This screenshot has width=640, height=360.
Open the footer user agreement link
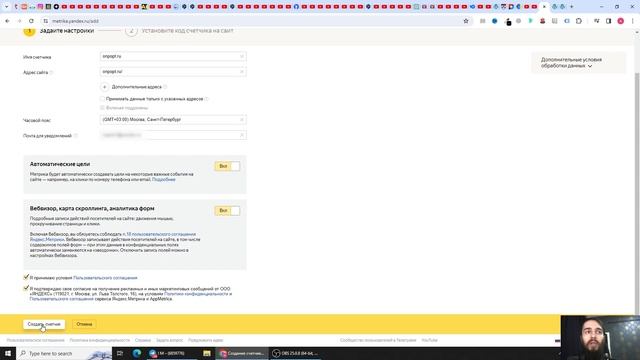[36, 340]
